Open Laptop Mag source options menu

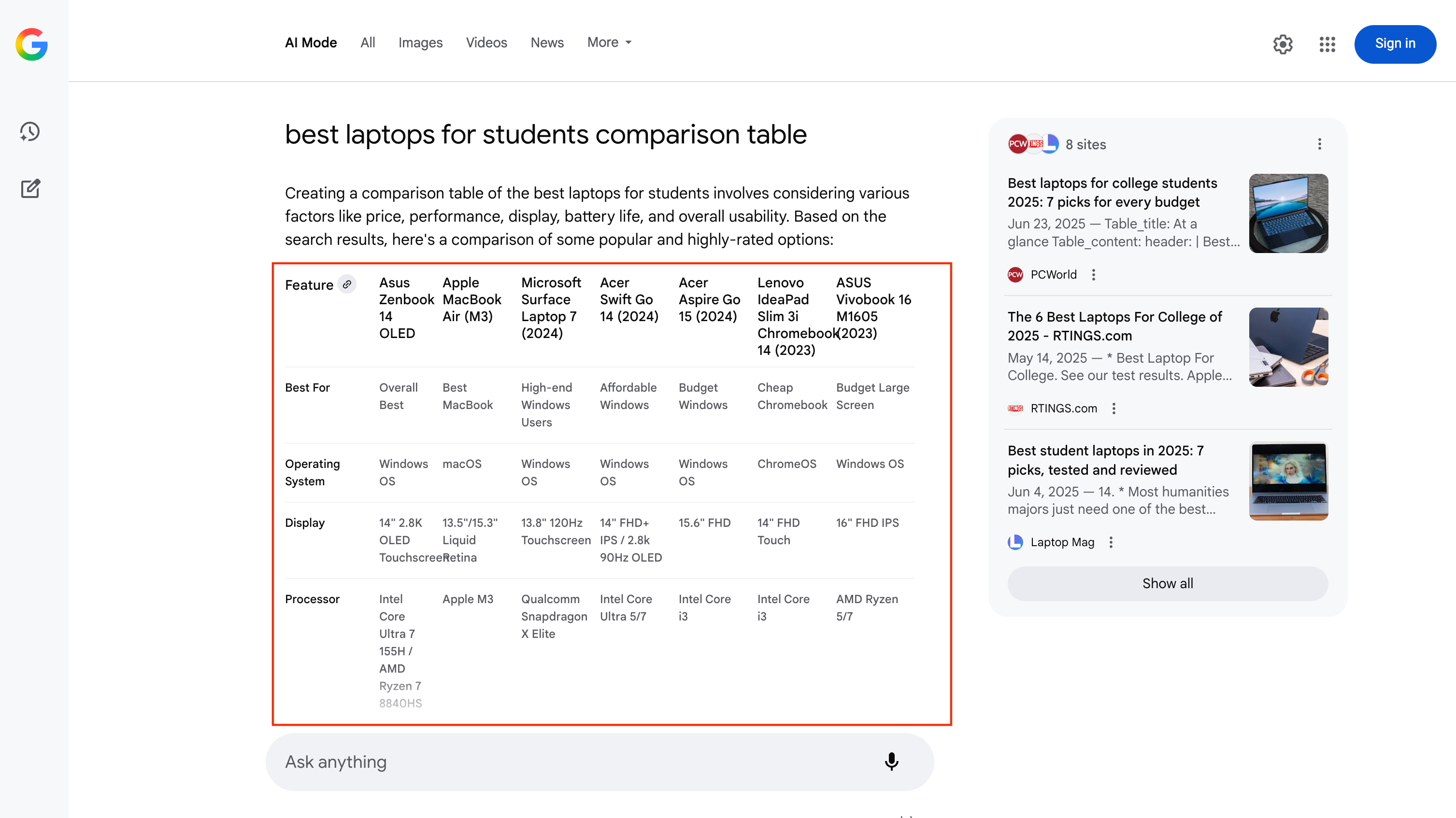pos(1111,542)
